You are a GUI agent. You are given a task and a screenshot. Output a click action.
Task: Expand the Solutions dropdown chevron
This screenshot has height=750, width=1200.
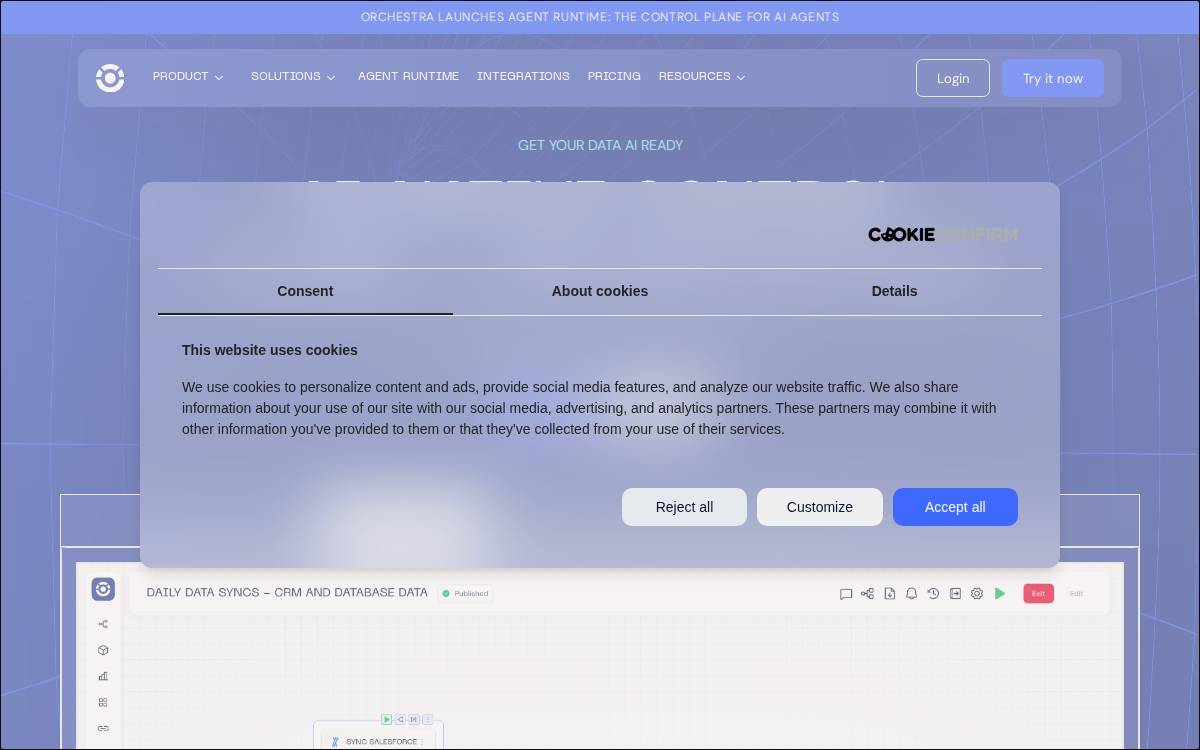(331, 78)
